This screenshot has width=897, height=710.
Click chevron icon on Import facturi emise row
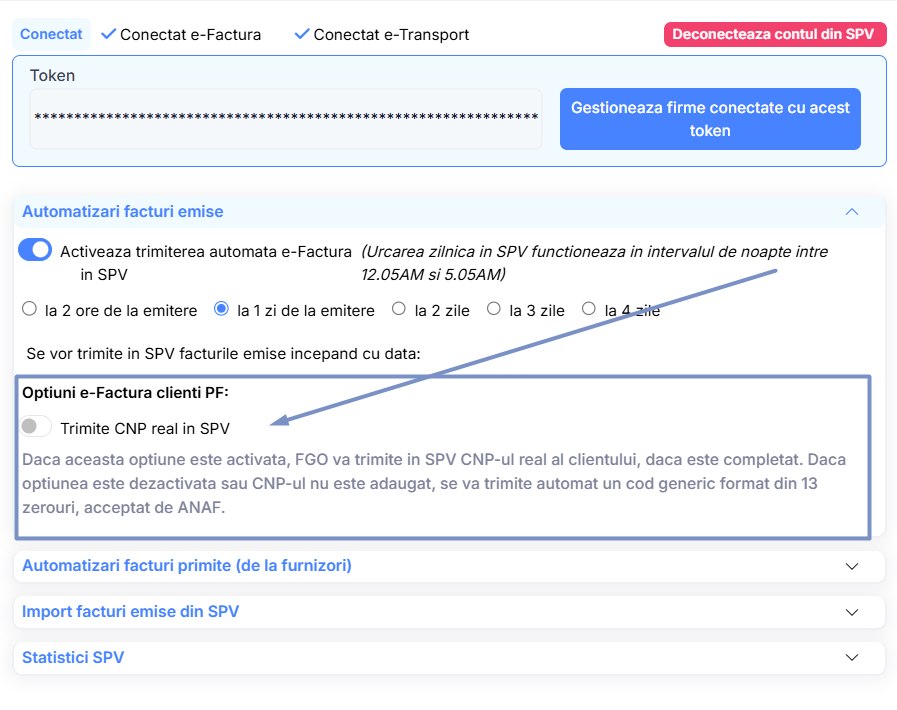(852, 612)
